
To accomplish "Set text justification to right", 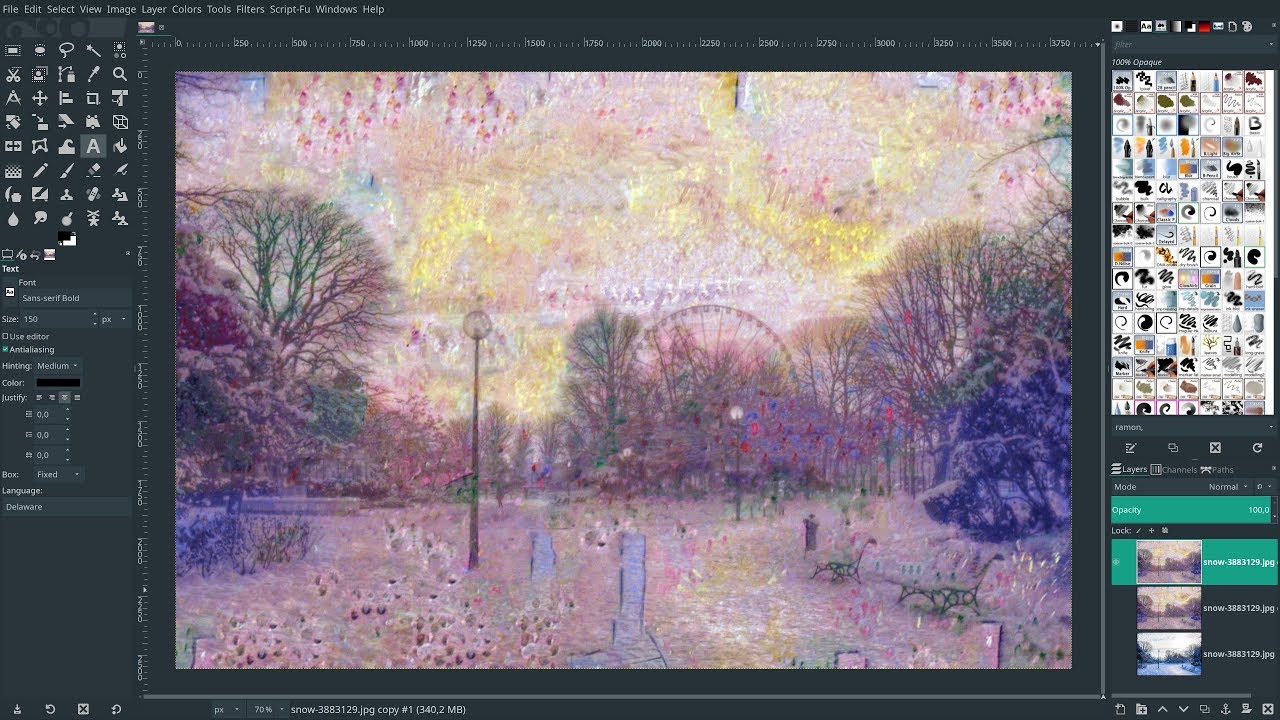I will pos(53,398).
